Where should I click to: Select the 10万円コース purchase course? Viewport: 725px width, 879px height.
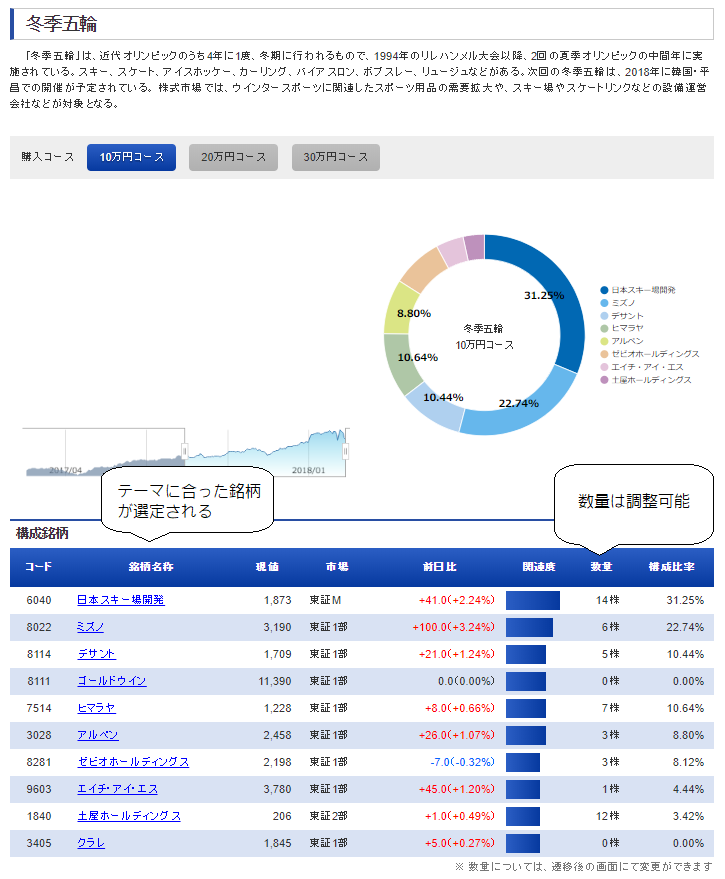131,158
